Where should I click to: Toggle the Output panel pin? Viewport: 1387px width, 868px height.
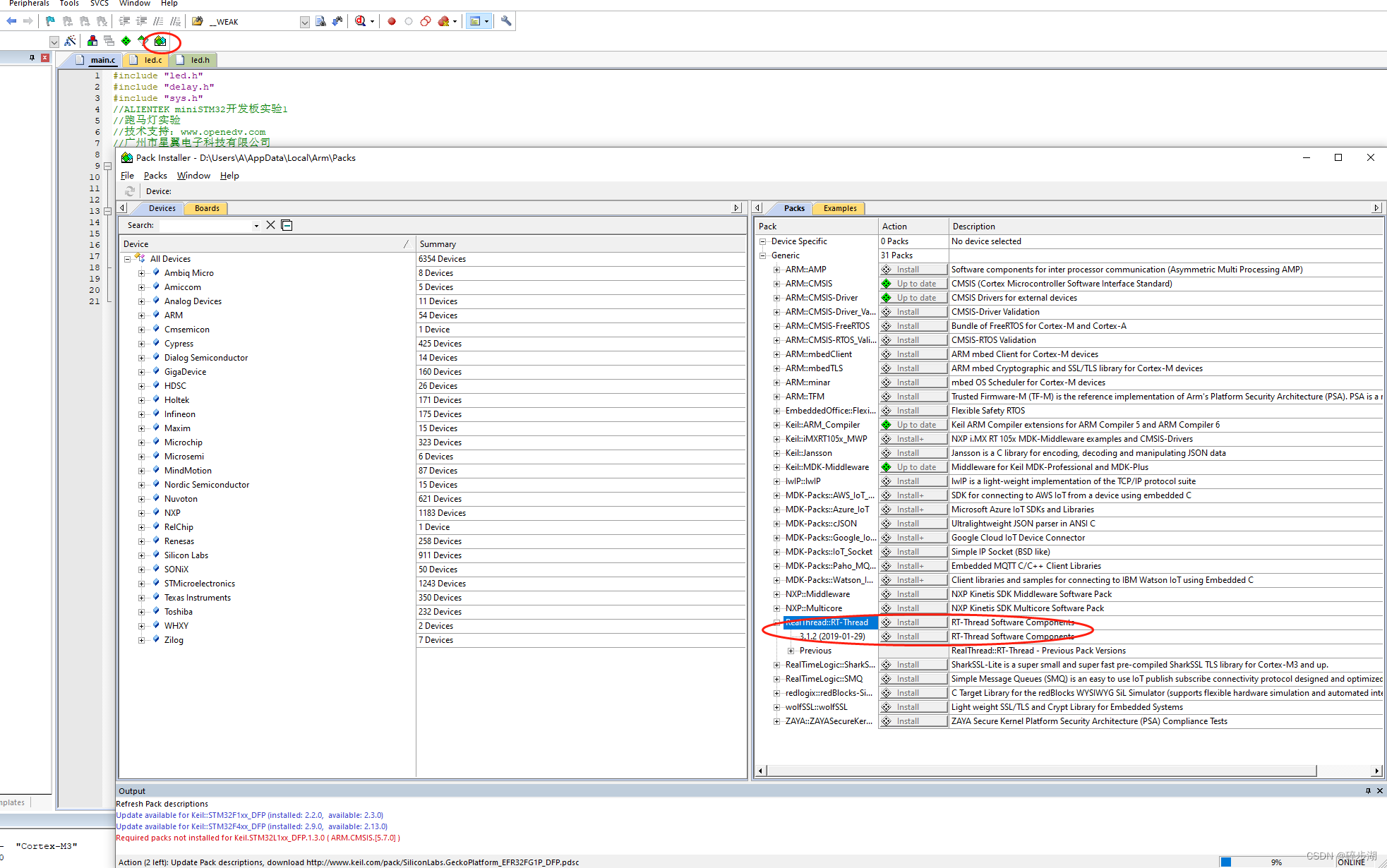click(1368, 791)
